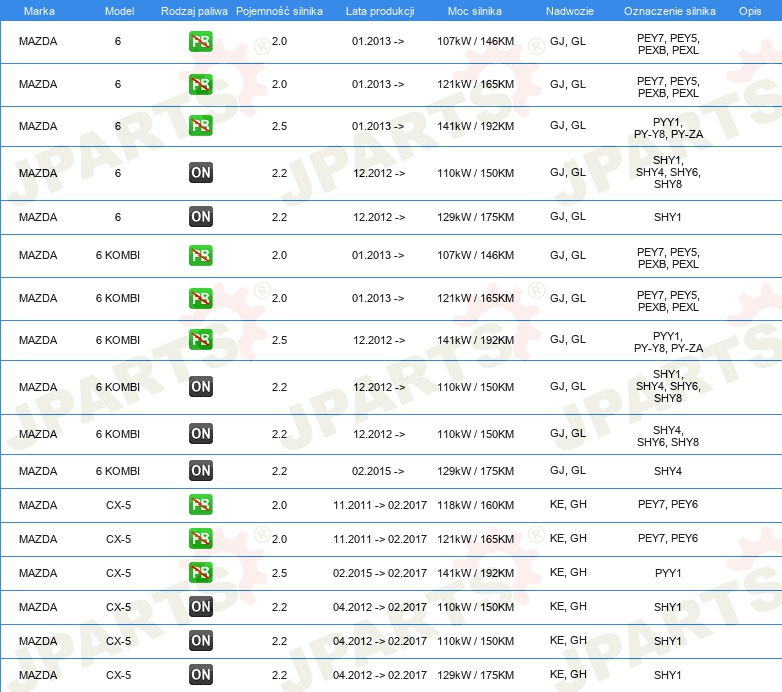The height and width of the screenshot is (692, 782).
Task: Click the PB icon for 6 KOMBI 2.5 141kW
Action: (x=200, y=340)
